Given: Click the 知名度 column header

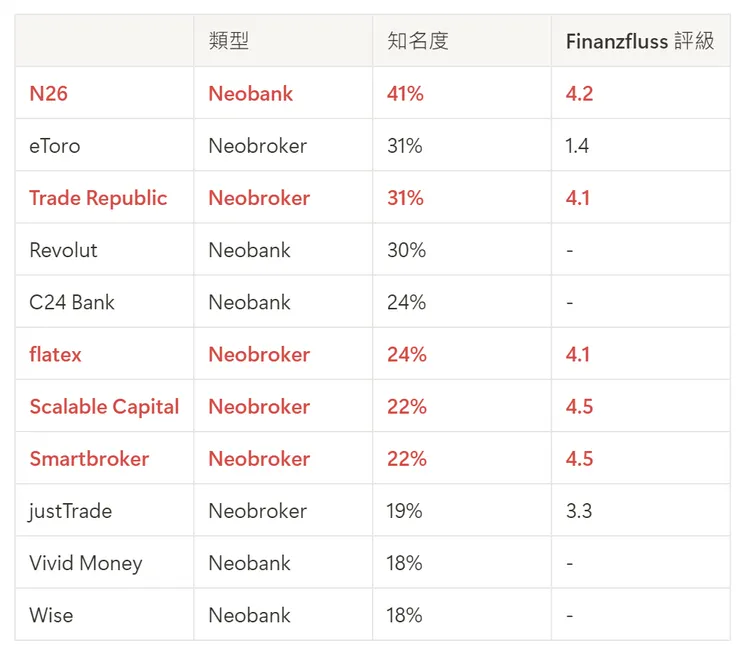Looking at the screenshot, I should [x=418, y=41].
